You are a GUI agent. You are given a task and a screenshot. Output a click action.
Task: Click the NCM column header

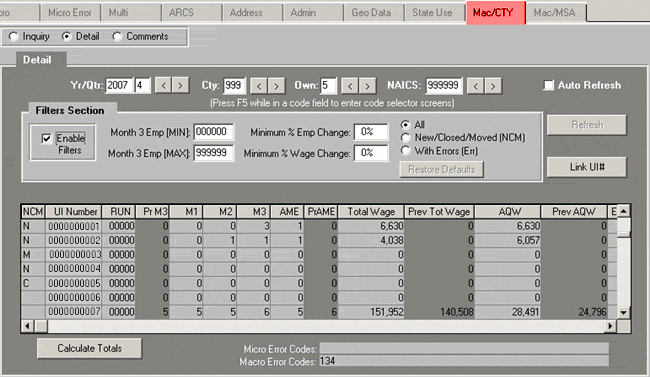[33, 212]
